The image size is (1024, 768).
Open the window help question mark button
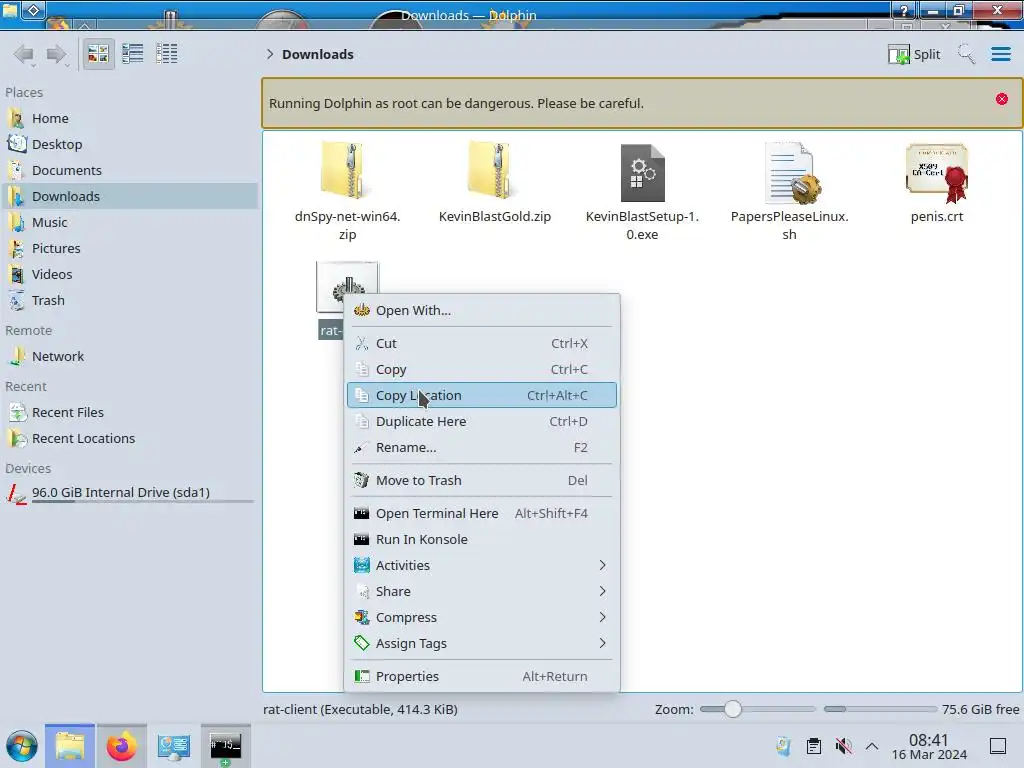pyautogui.click(x=904, y=10)
